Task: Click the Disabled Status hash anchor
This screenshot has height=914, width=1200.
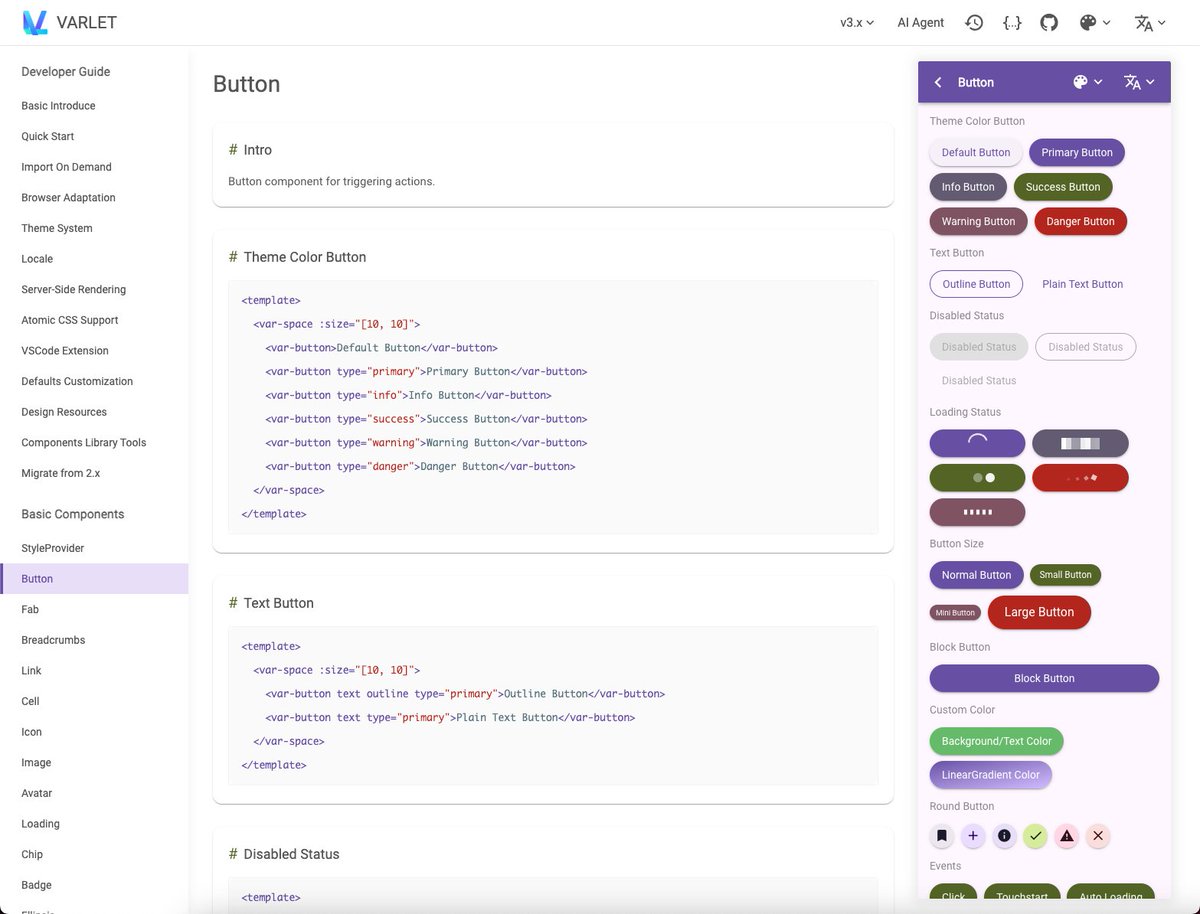Action: tap(233, 854)
